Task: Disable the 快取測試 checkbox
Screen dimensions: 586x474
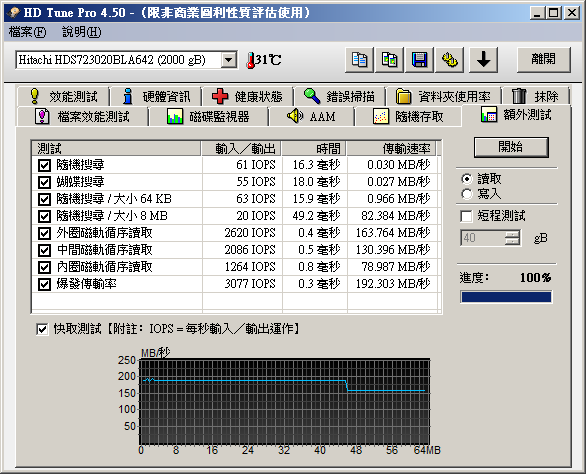Action: point(42,329)
